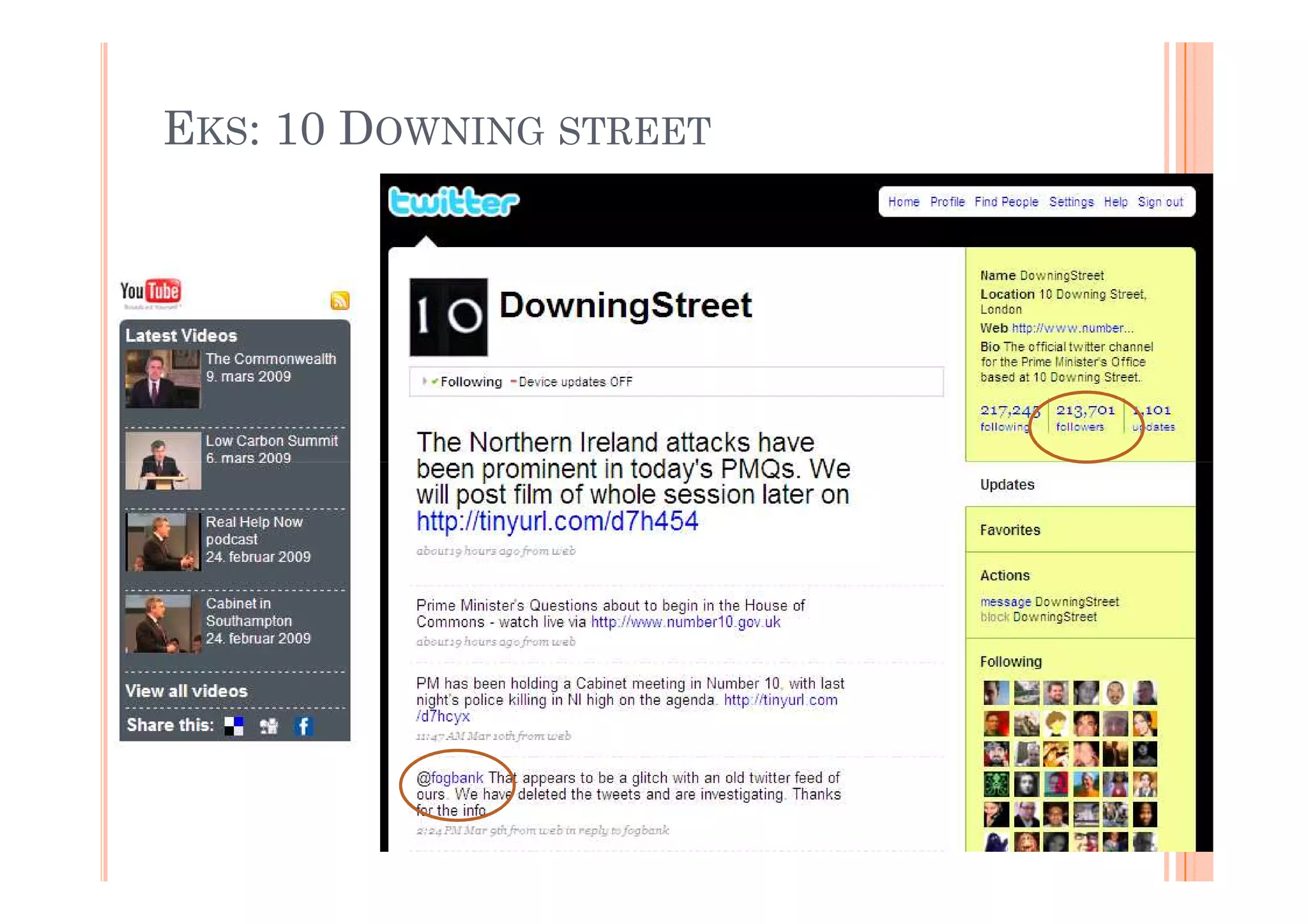The width and height of the screenshot is (1308, 924).
Task: Select Find People in top navigation
Action: 1006,202
